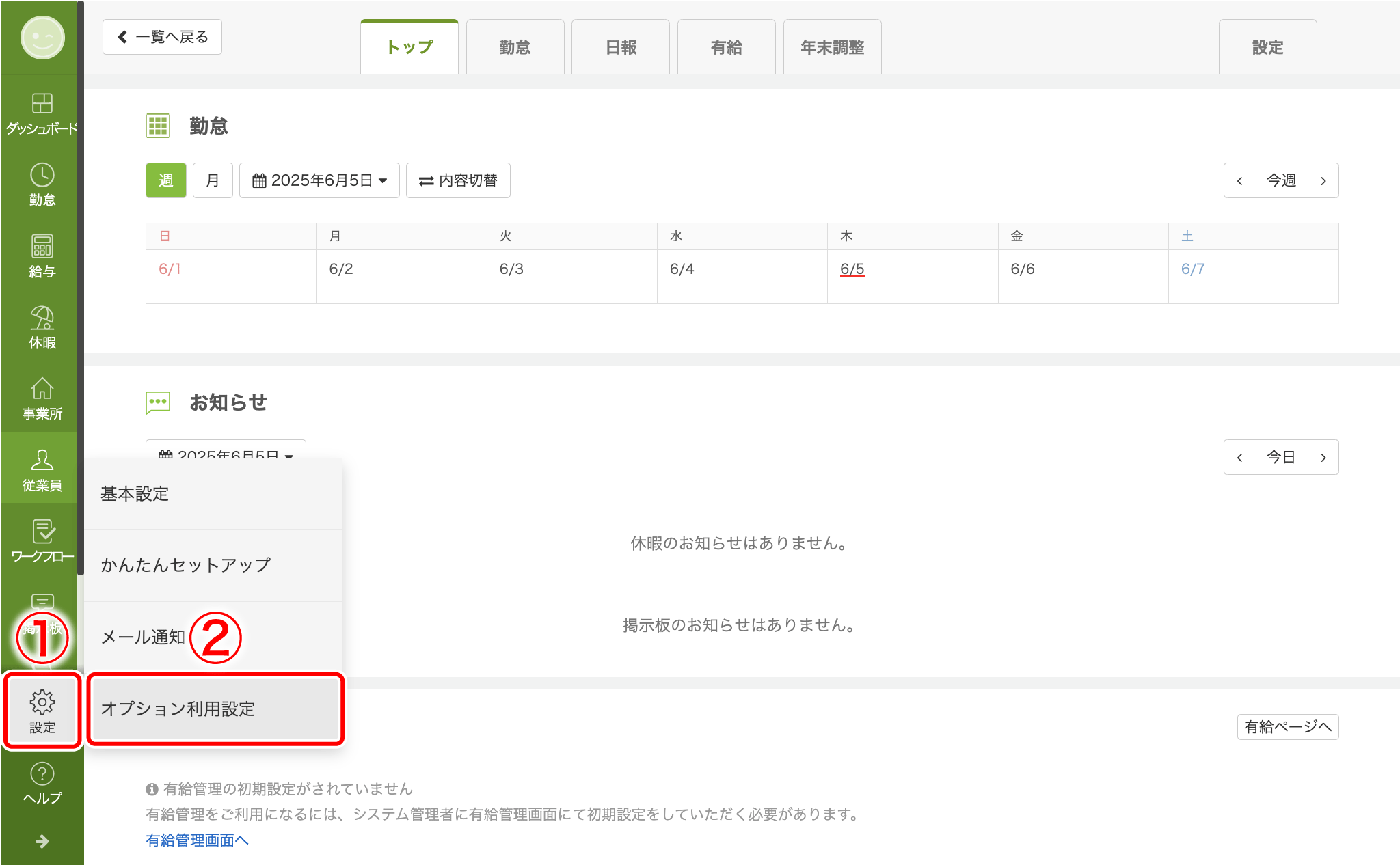1400x865 pixels.
Task: Switch to the 日報 tab
Action: 621,47
